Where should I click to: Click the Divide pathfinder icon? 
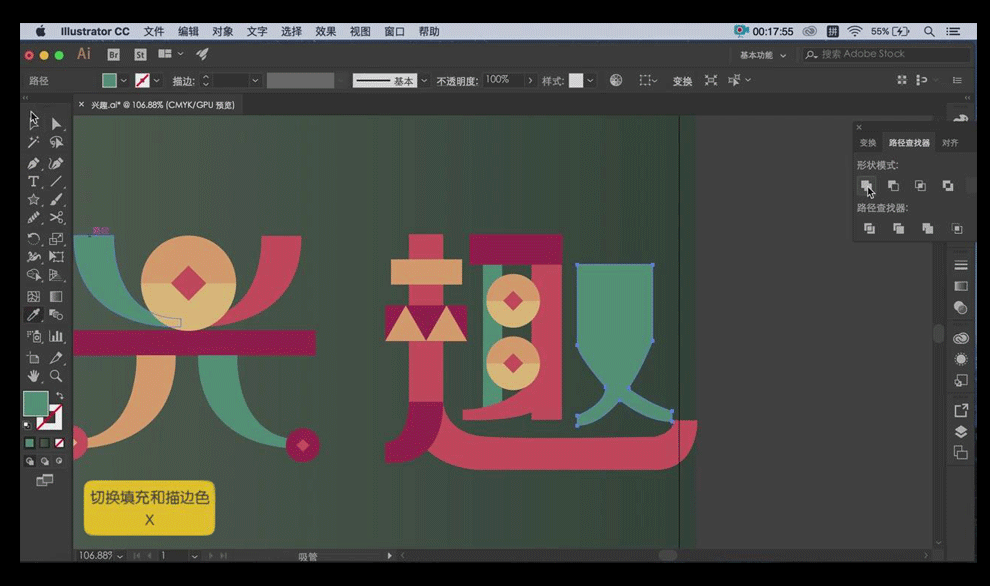(869, 229)
